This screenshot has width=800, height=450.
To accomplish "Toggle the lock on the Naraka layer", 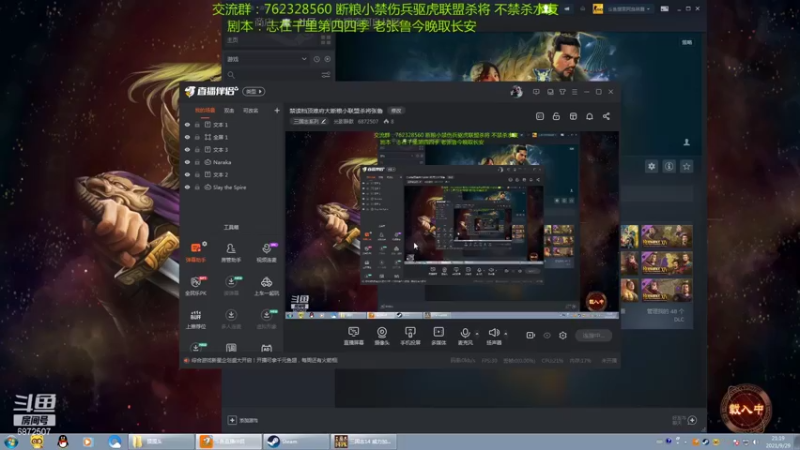I will coord(197,162).
